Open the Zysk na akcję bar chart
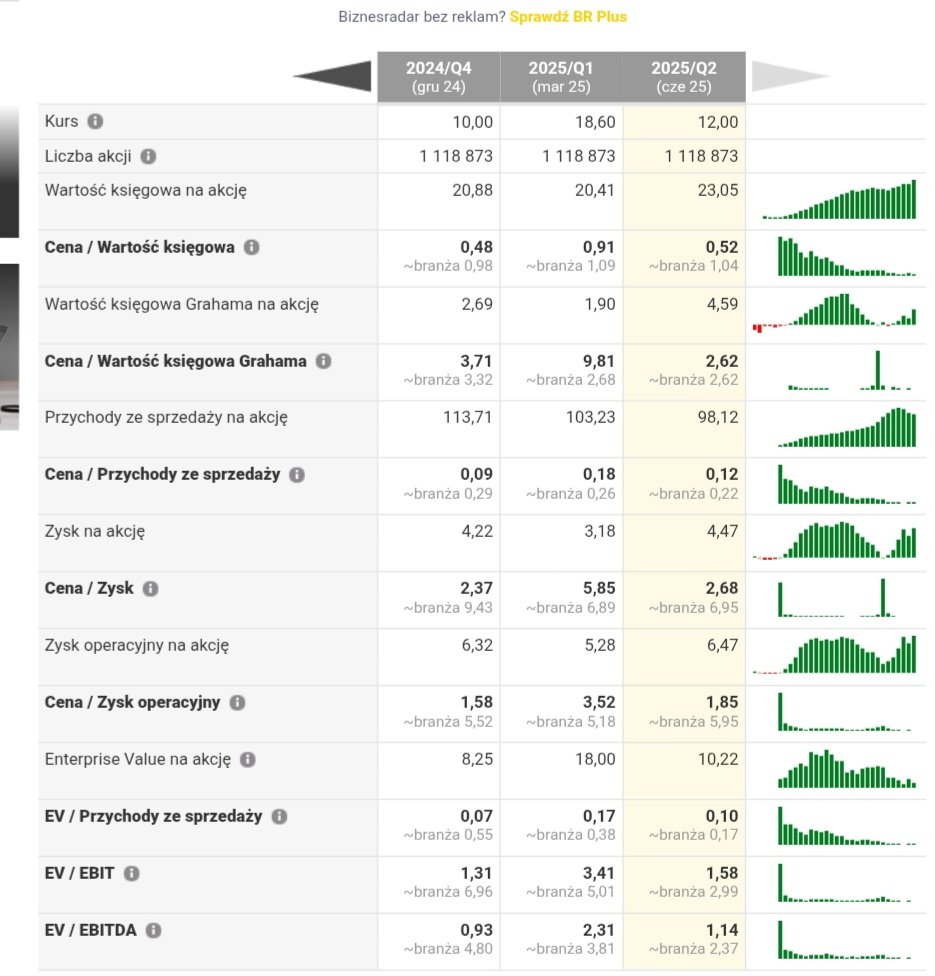The image size is (935, 976). [x=834, y=542]
